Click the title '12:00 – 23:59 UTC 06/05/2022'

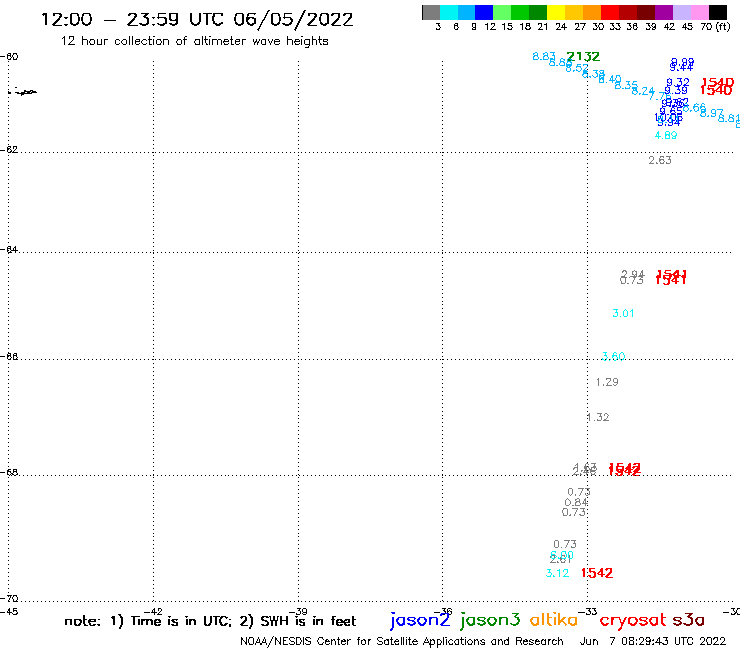[197, 20]
